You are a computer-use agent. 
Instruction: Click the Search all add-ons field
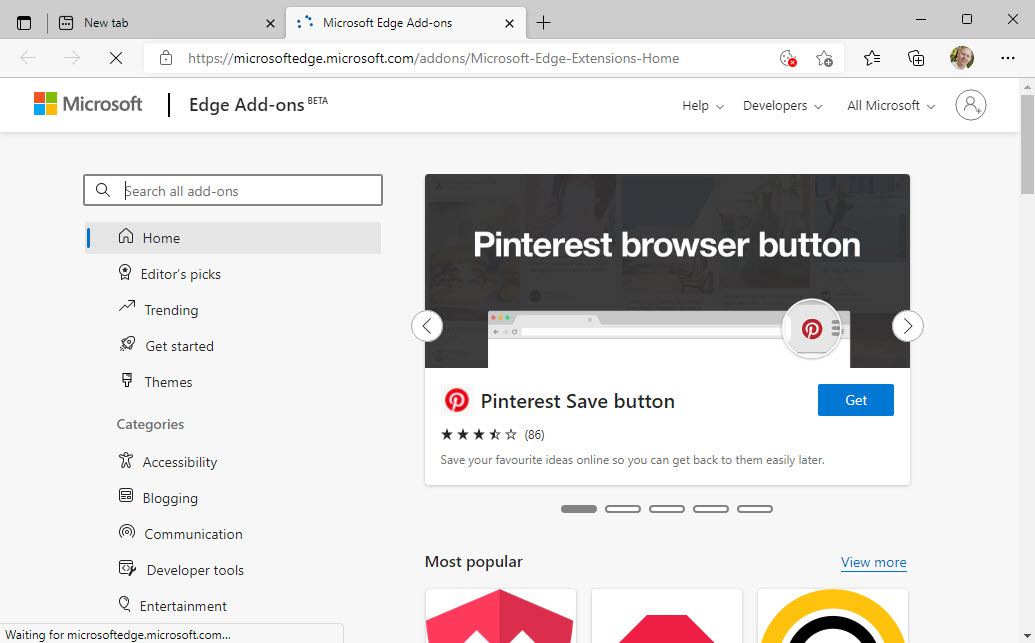233,190
